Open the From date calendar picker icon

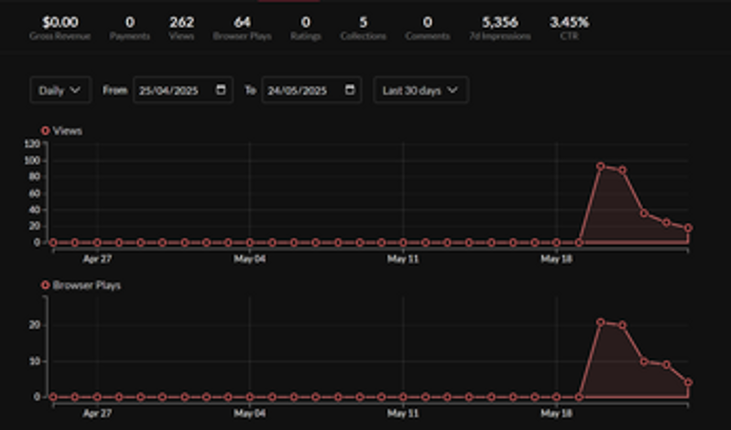(220, 90)
